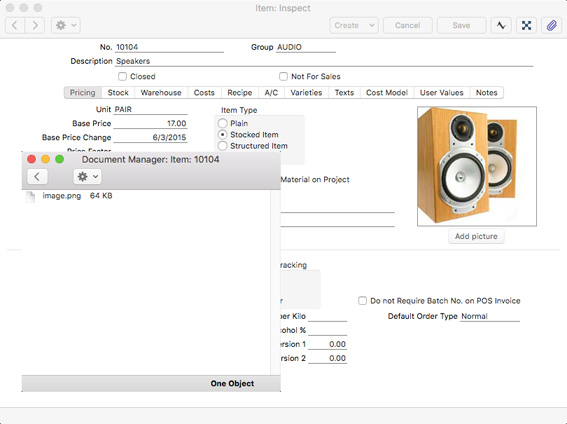Switch to the Varieties tab

[x=306, y=93]
